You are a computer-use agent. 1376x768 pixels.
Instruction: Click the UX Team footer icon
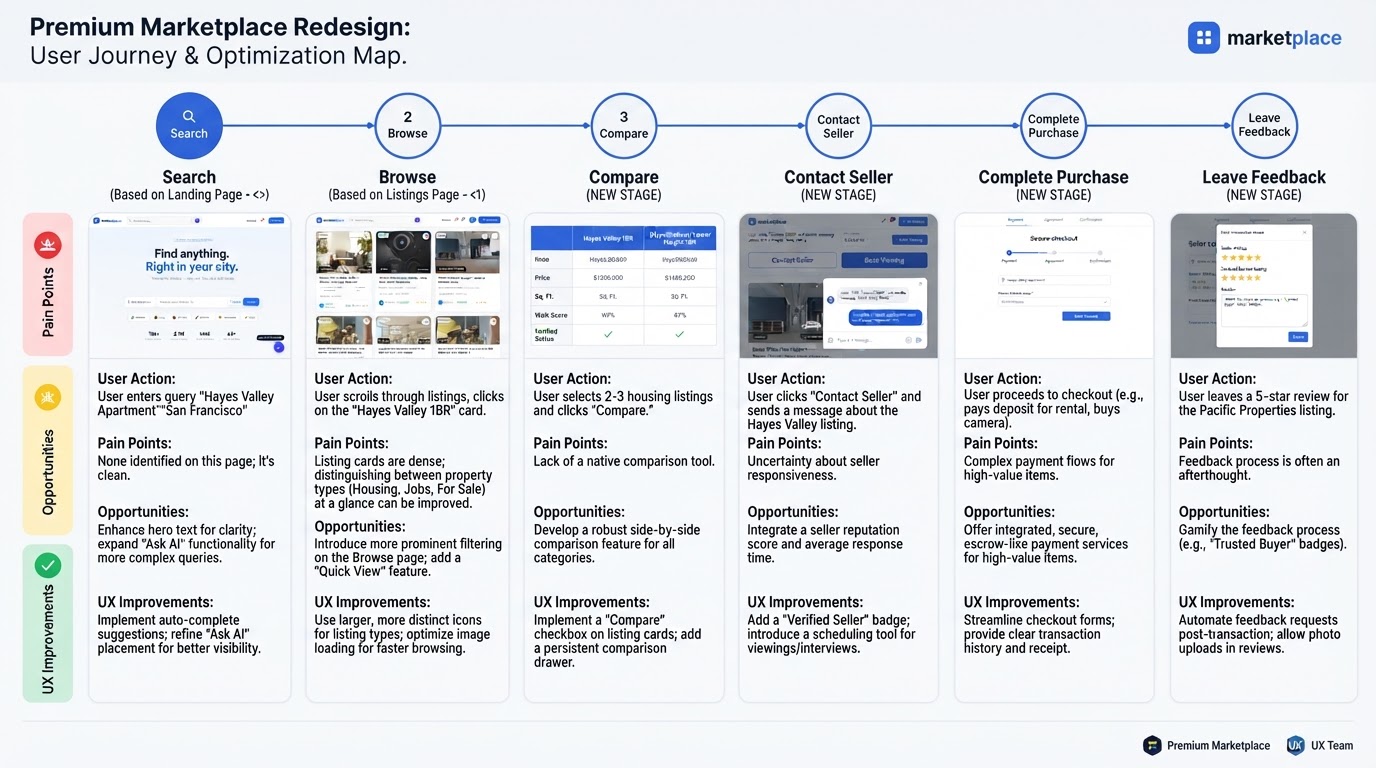(1295, 745)
